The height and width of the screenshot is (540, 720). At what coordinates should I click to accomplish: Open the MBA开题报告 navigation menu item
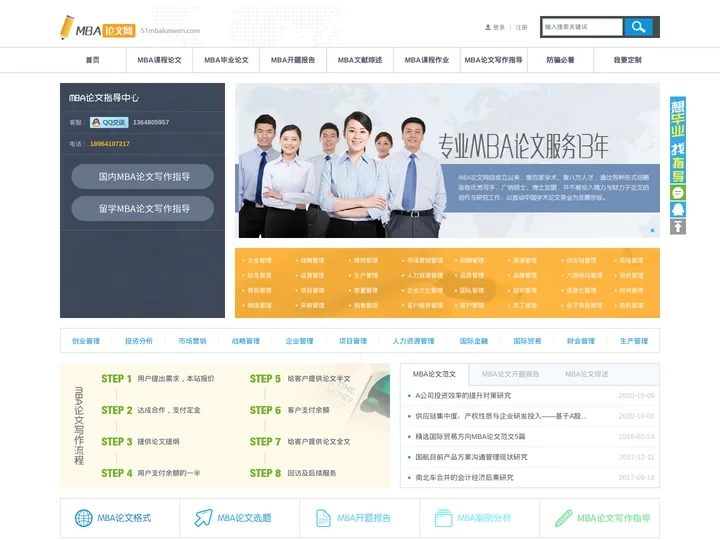(x=293, y=60)
